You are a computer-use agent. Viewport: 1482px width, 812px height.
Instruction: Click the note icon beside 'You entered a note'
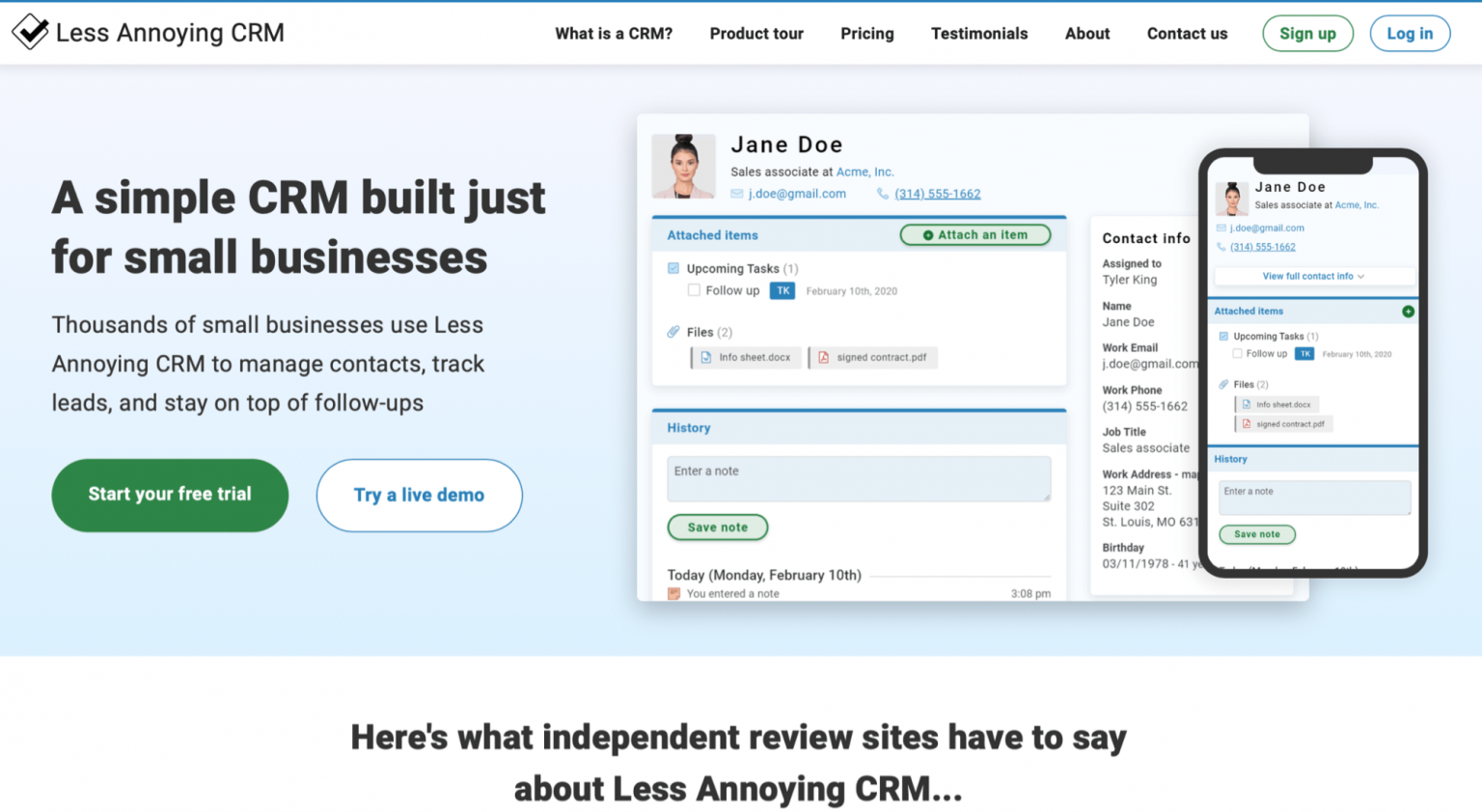click(672, 592)
